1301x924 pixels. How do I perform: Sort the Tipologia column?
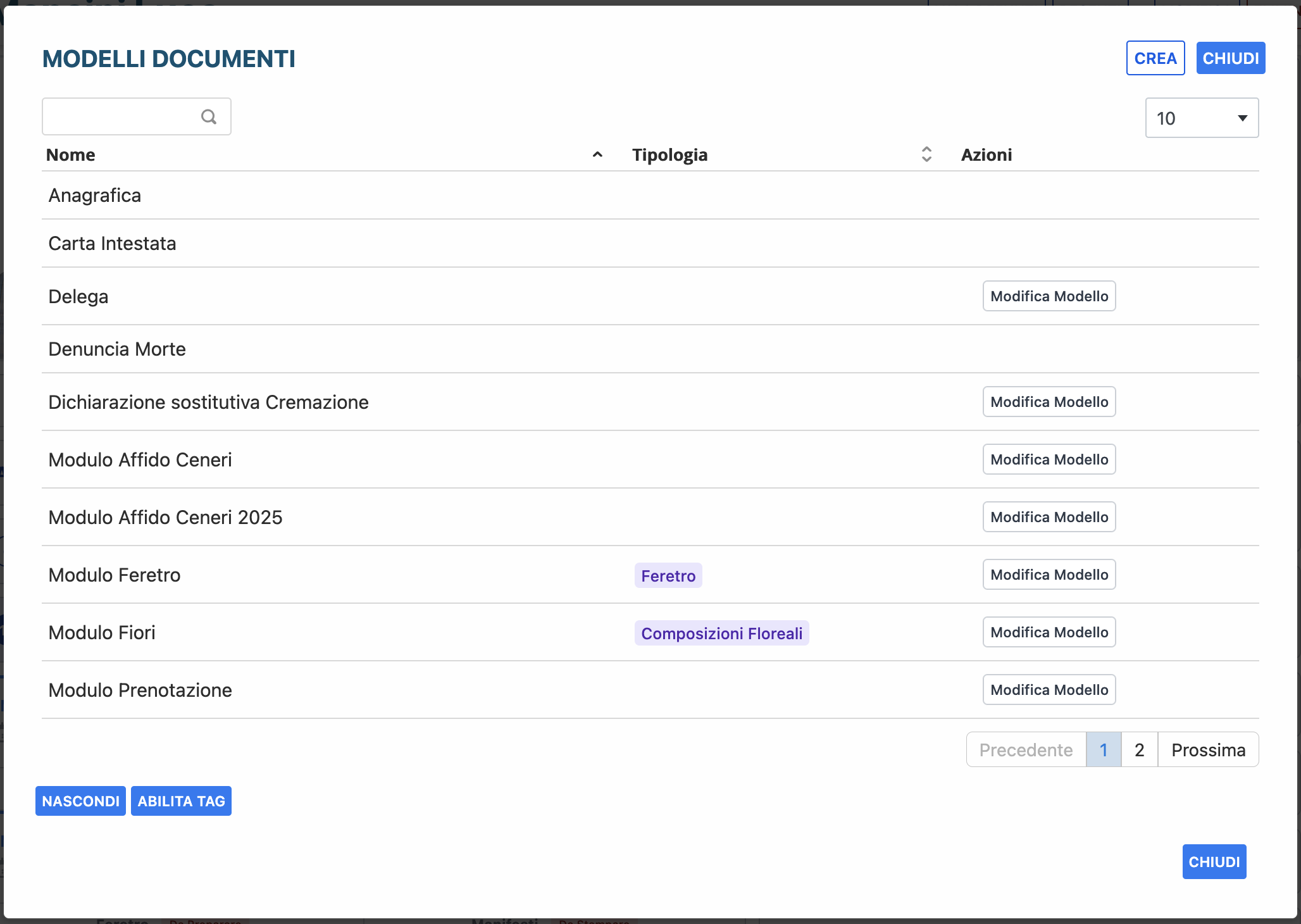[x=926, y=155]
